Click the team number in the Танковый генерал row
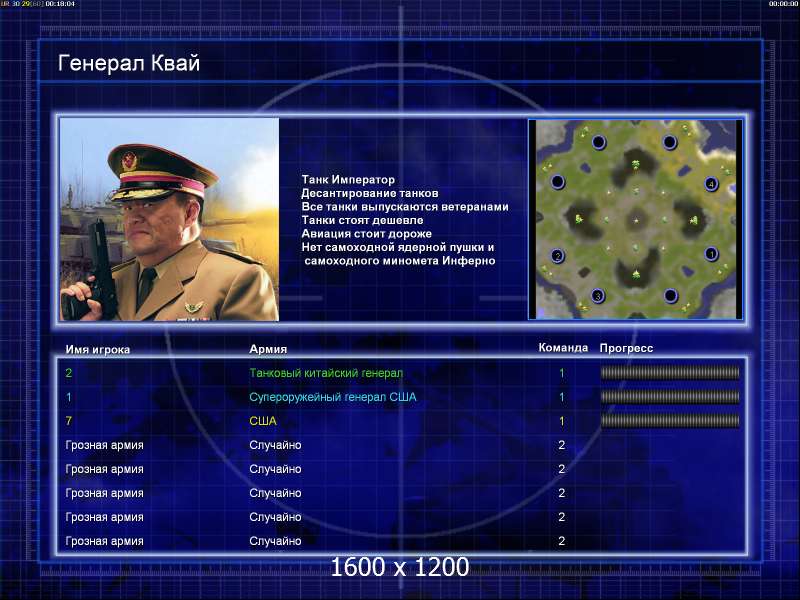800x600 pixels. (562, 373)
